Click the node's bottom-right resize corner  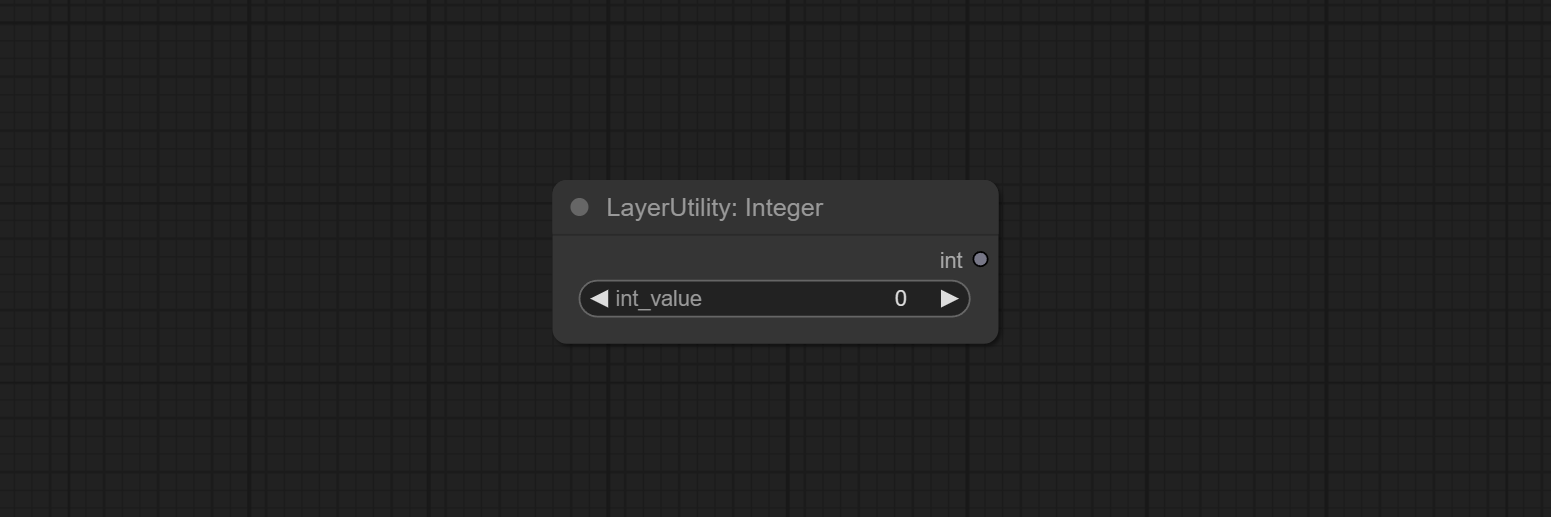[x=992, y=338]
